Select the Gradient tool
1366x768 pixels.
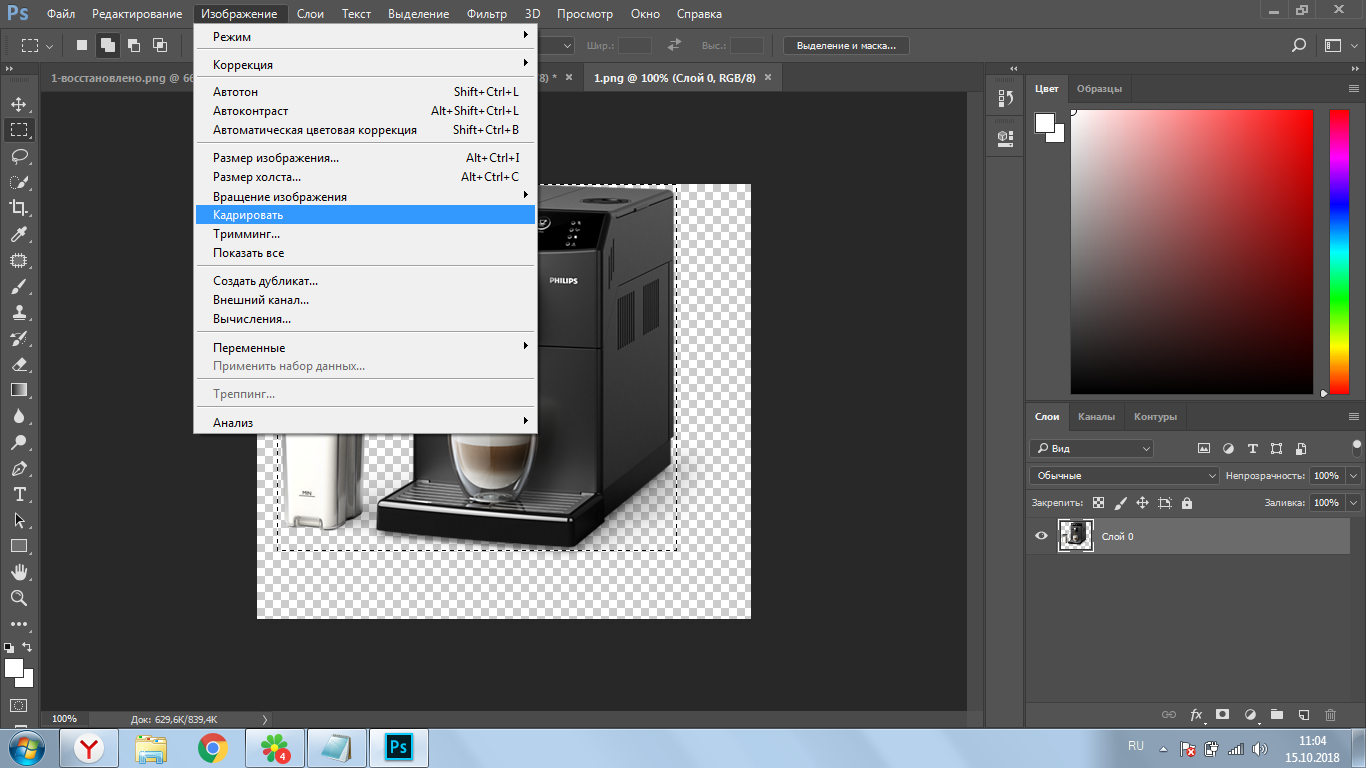pyautogui.click(x=18, y=390)
